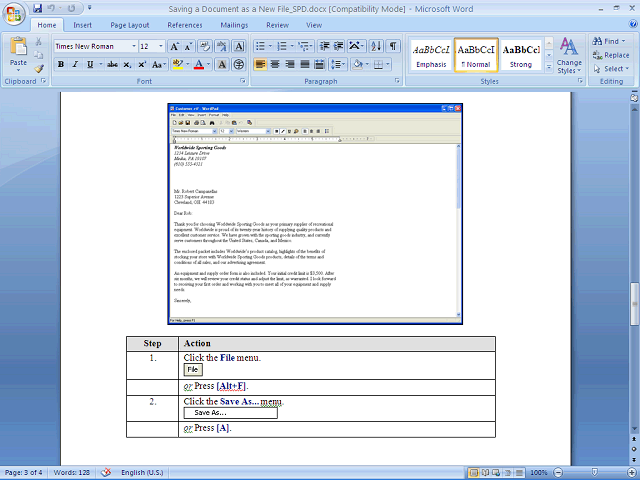Toggle Justify alignment
Viewport: 640px width, 480px height.
(x=305, y=64)
